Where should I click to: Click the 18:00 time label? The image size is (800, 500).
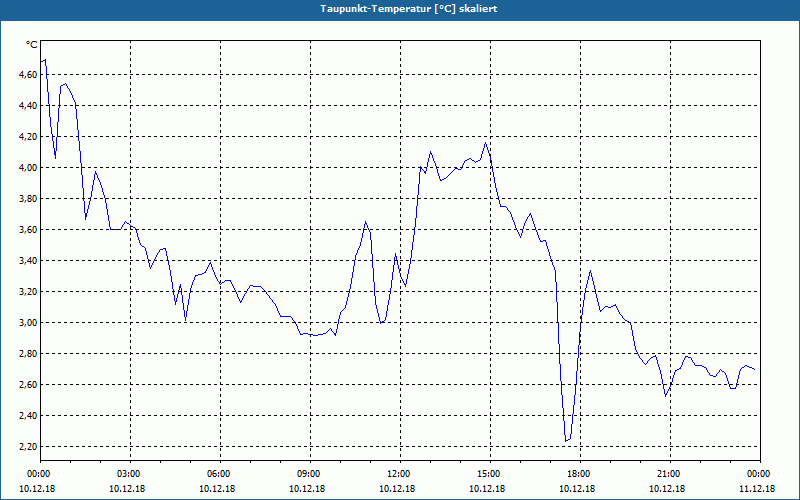click(x=581, y=474)
